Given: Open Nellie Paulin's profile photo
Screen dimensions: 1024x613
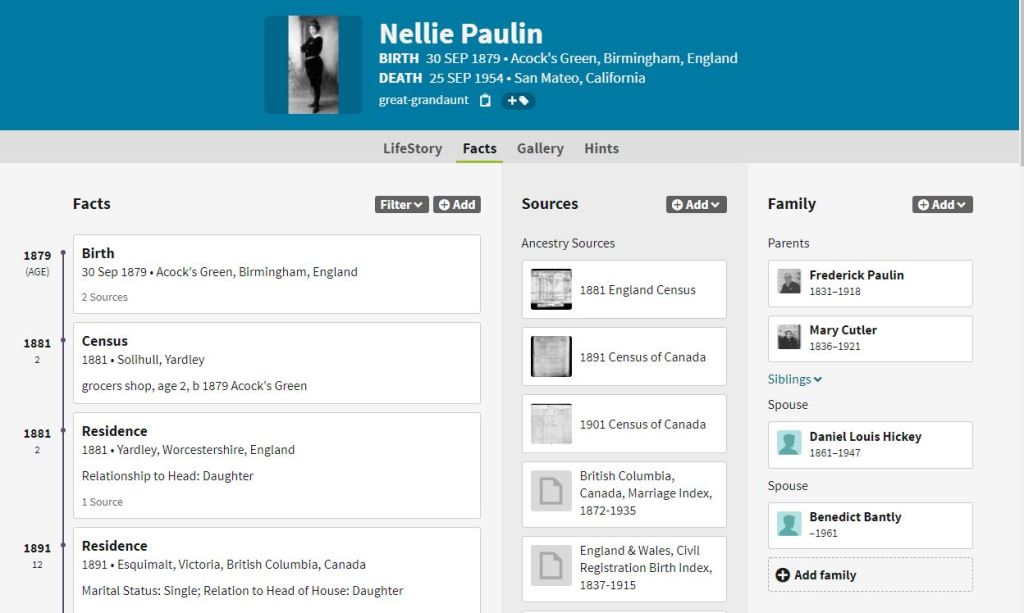Looking at the screenshot, I should tap(313, 64).
